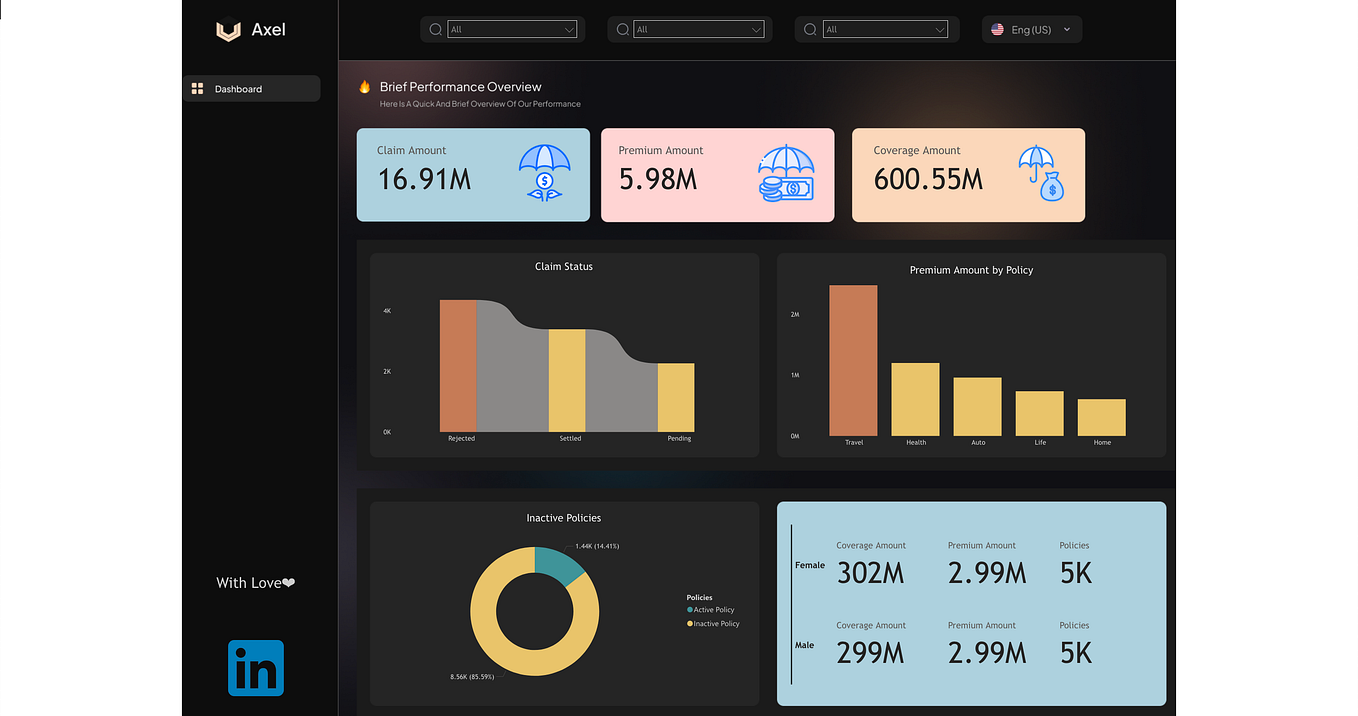Click the Premium Amount by Policy chart title

point(970,270)
